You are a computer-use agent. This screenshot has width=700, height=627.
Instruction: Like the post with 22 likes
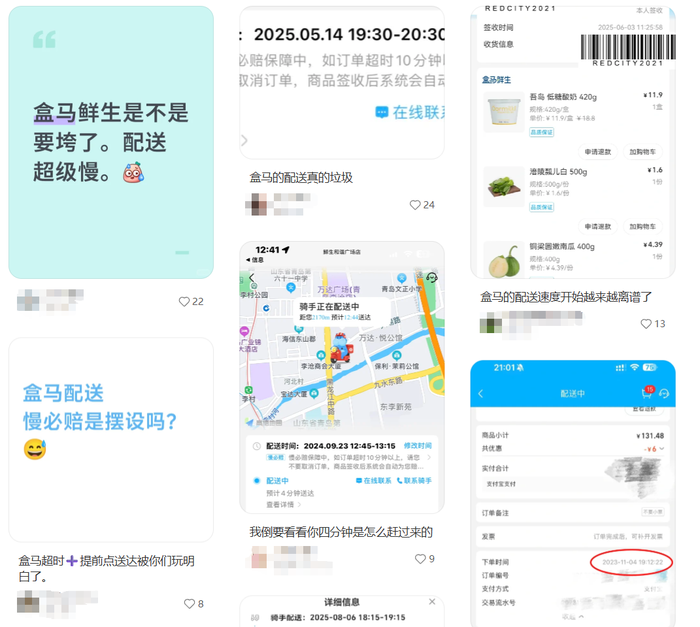[184, 302]
